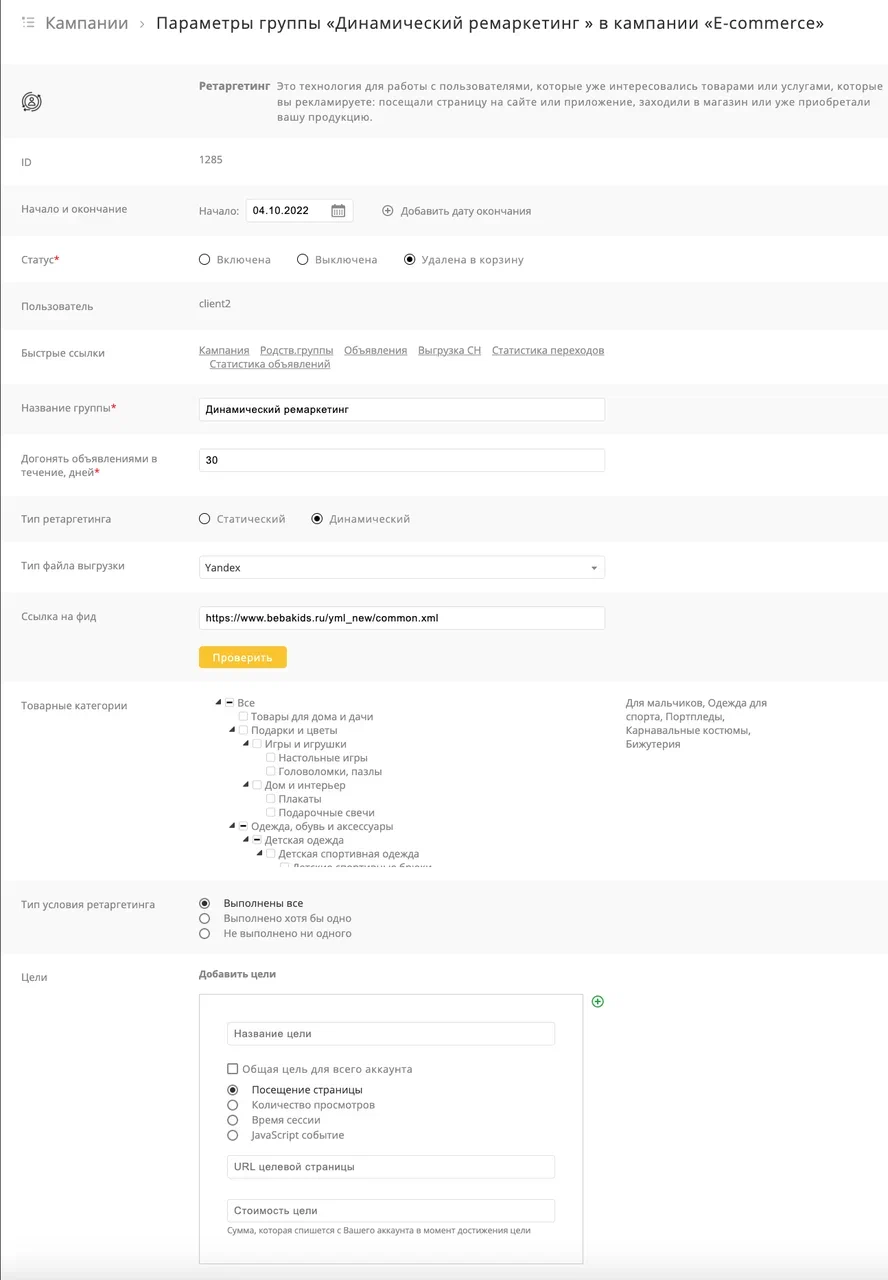Select goal type JavaScript событие
Viewport: 888px width, 1280px height.
tap(233, 1135)
